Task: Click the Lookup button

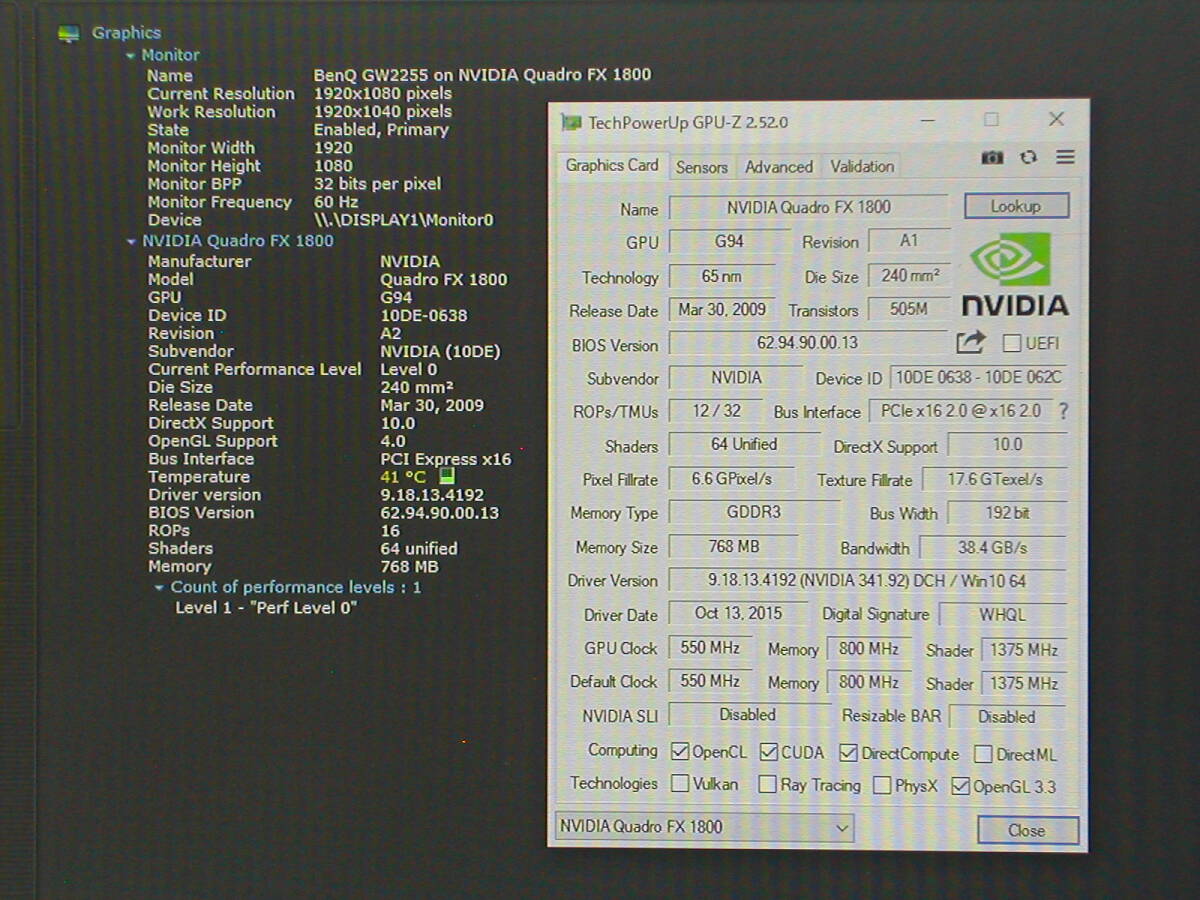Action: click(1016, 206)
